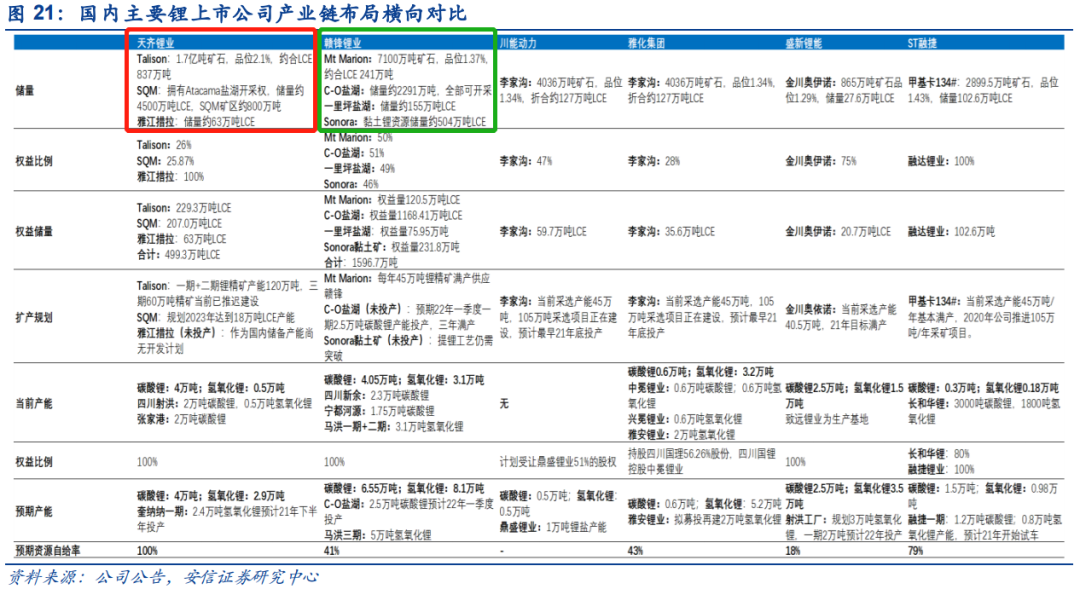Viewport: 1080px width, 589px height.
Task: Select 李家沟: 59.7万吨LCE
Action: (543, 231)
